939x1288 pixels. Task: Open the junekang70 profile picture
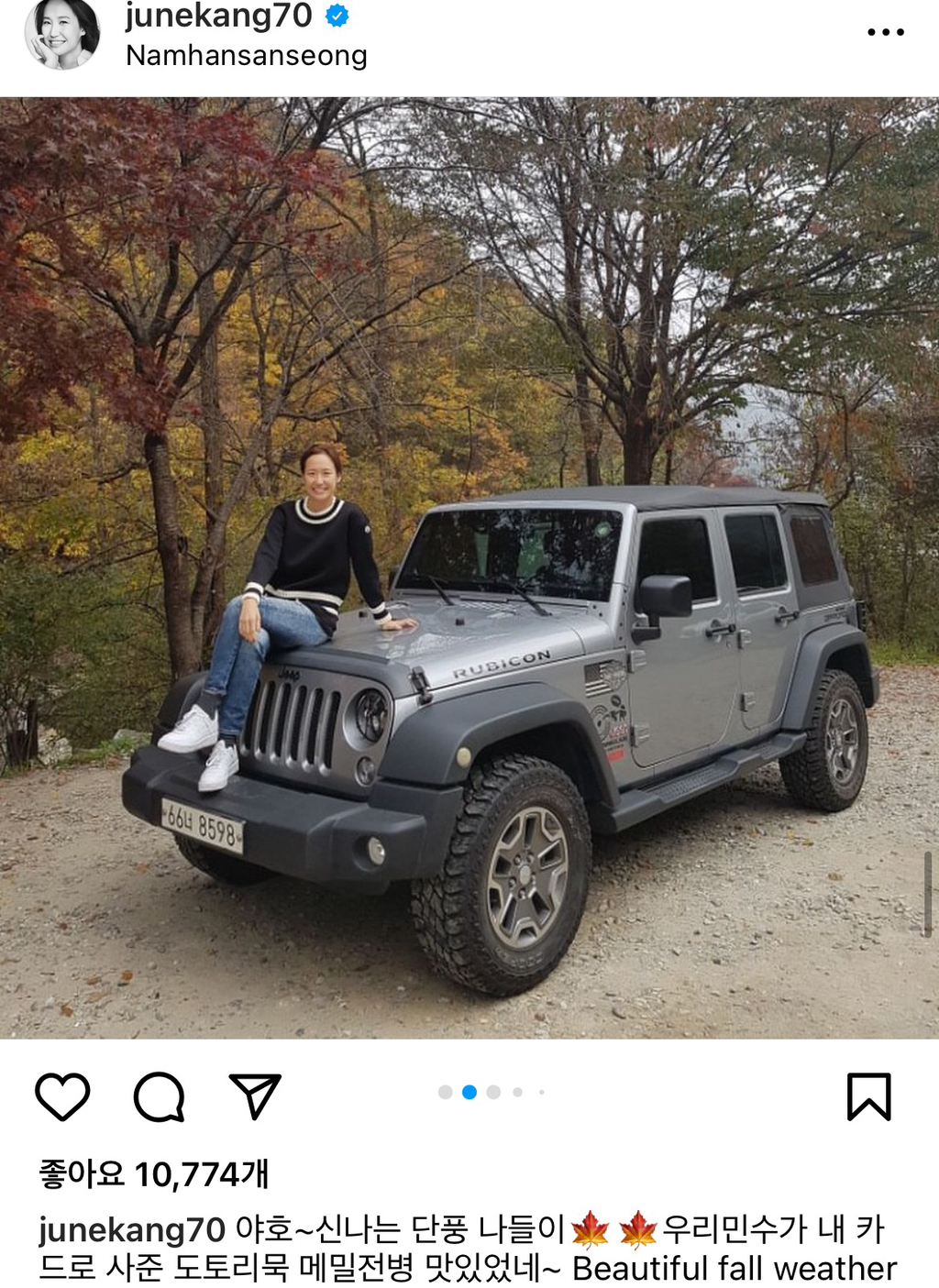point(62,33)
